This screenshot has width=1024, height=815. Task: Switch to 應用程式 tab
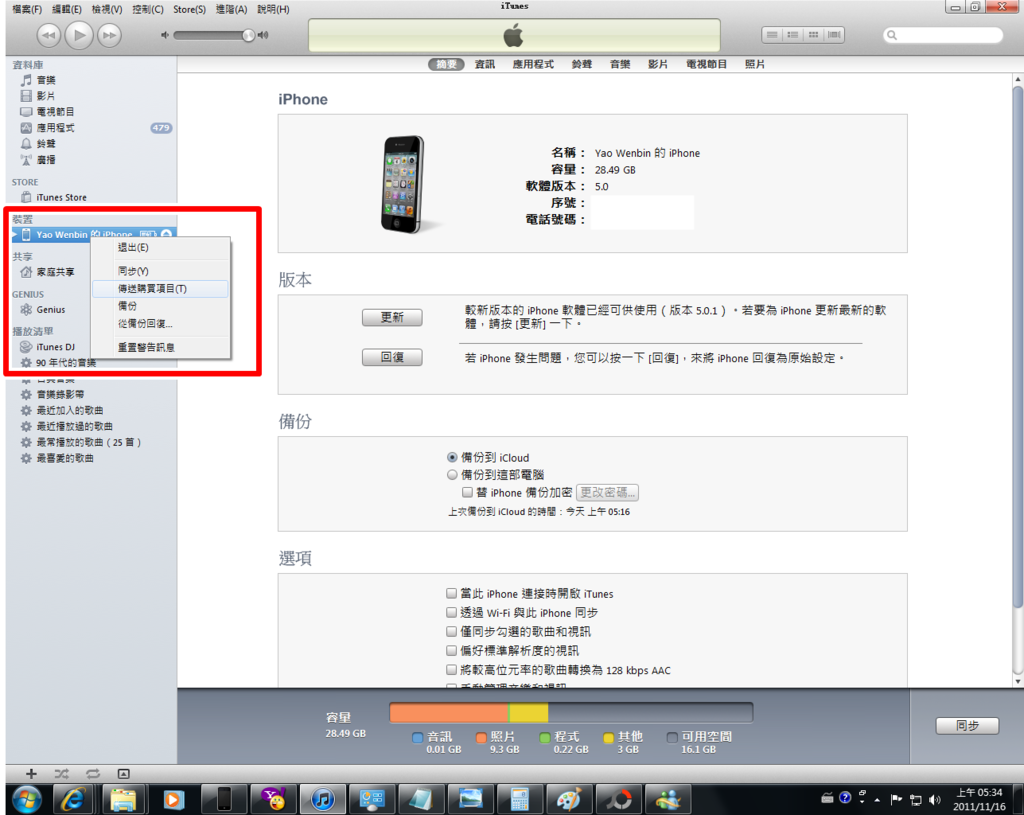(533, 64)
